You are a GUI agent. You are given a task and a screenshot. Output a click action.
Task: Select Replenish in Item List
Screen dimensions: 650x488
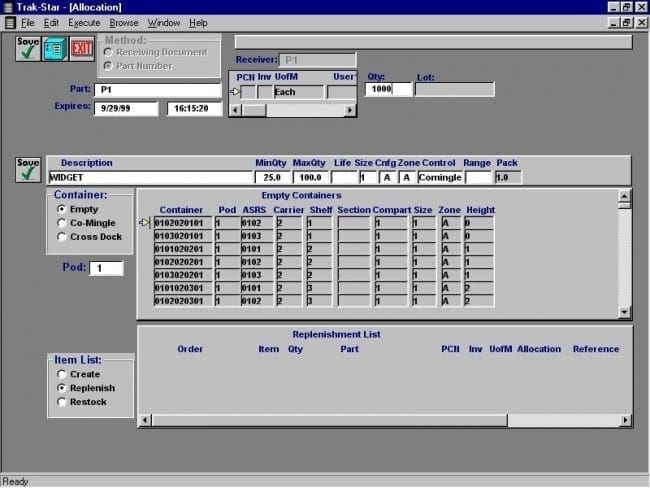click(x=62, y=388)
